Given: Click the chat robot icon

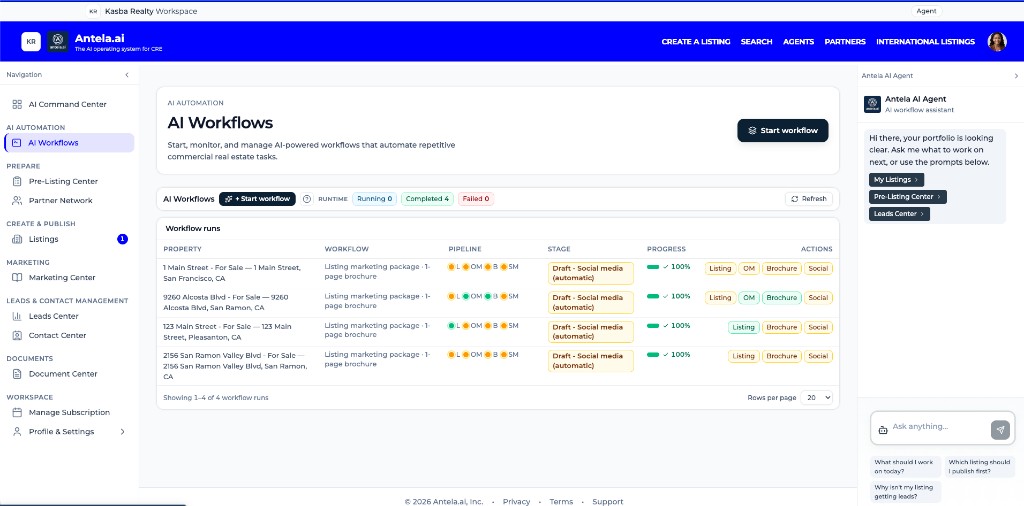Looking at the screenshot, I should click(x=883, y=430).
